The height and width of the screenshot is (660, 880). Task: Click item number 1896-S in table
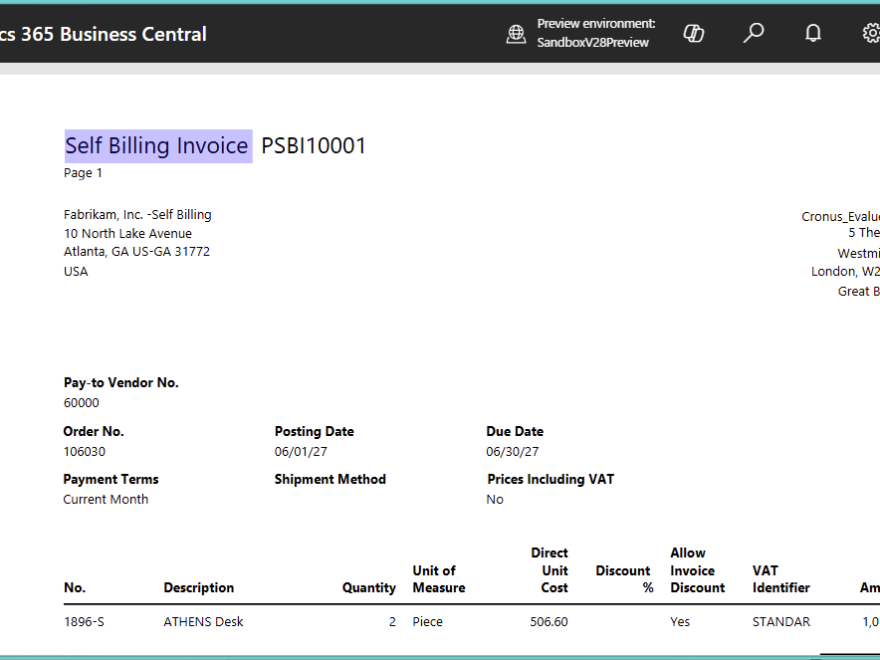pyautogui.click(x=84, y=622)
